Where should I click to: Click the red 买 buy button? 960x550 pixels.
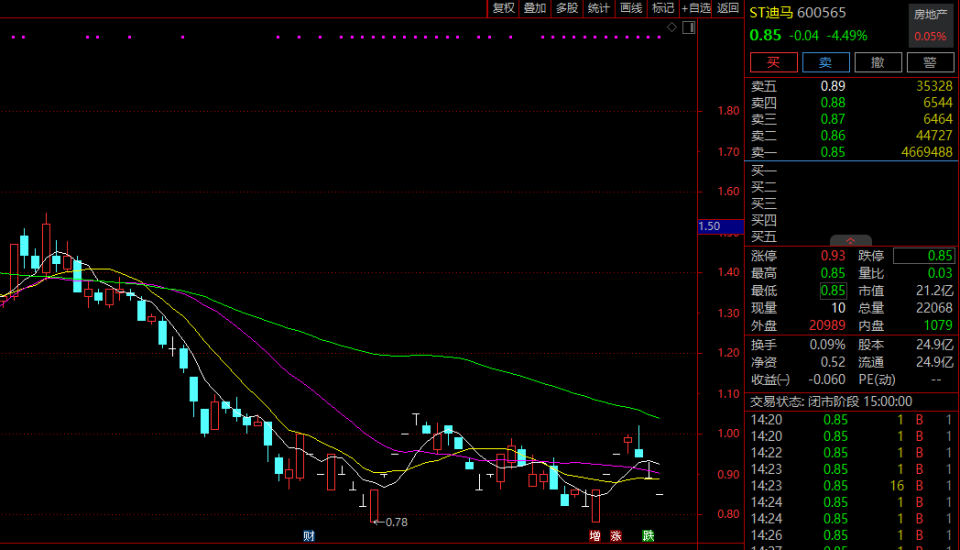click(x=774, y=62)
